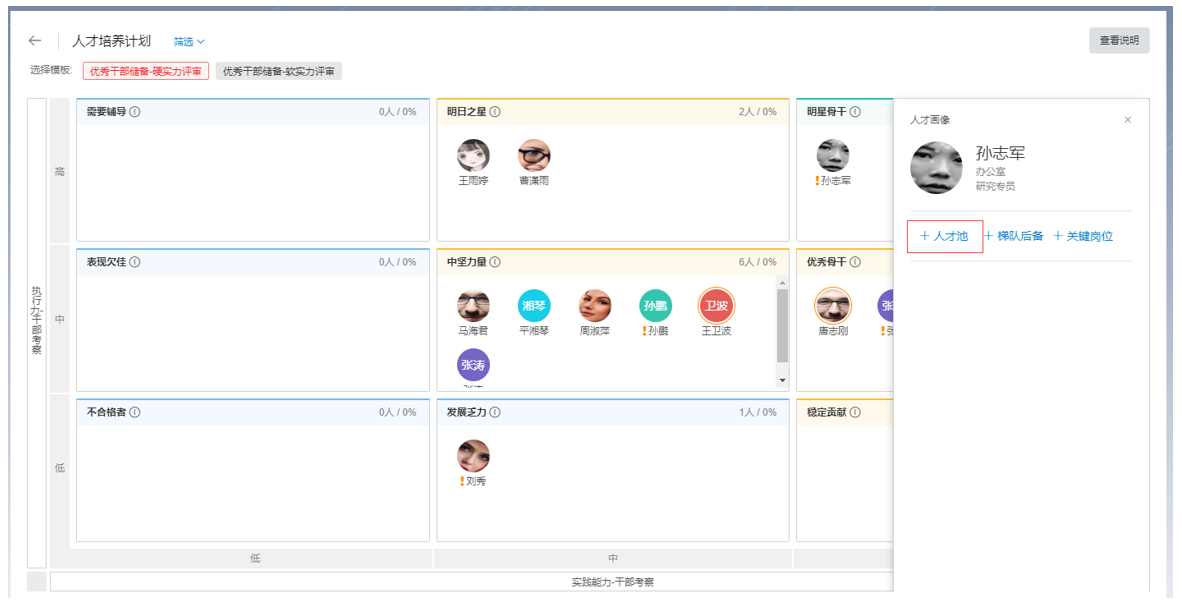Close the 人才画像 panel
1182x616 pixels.
(1128, 120)
